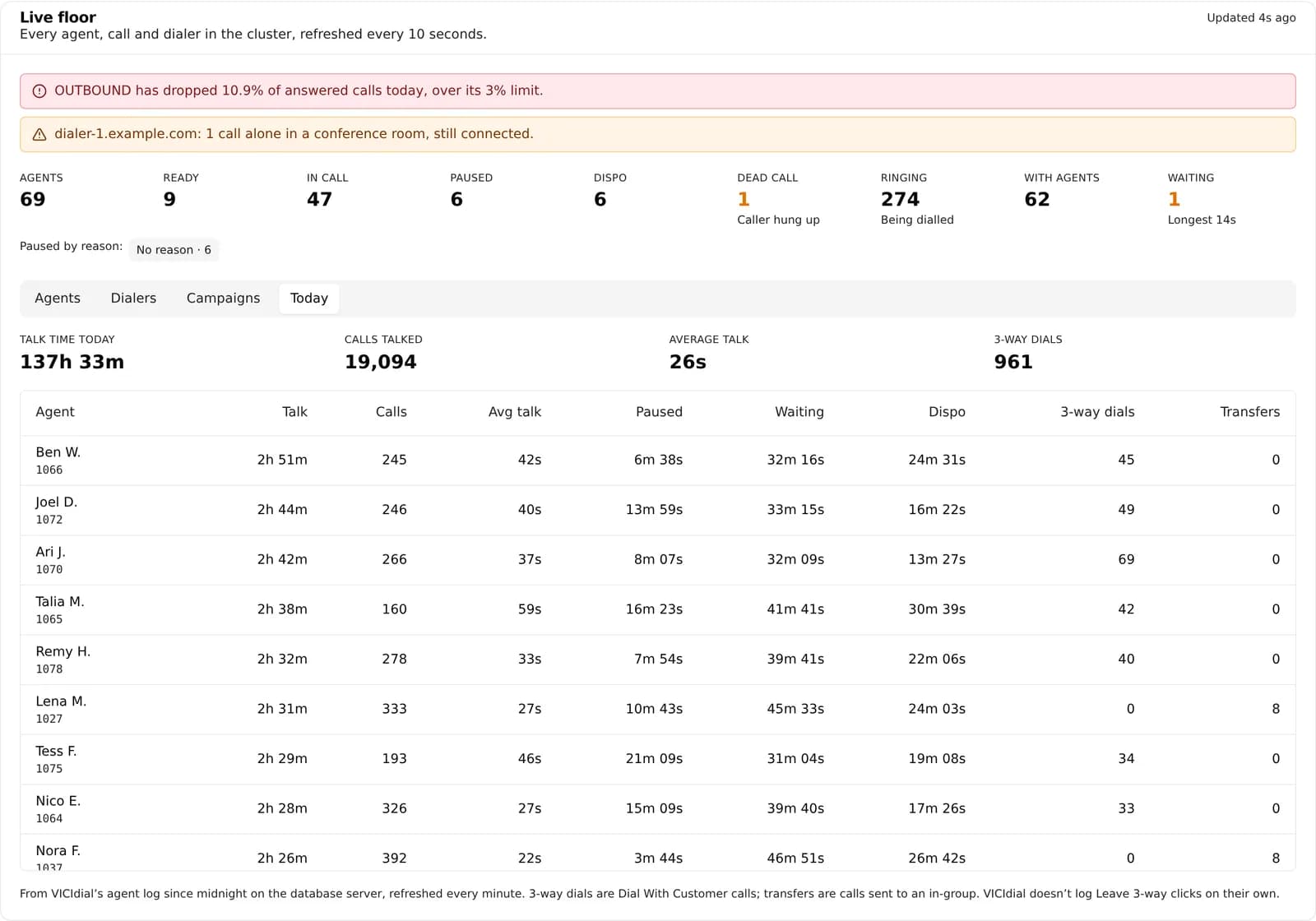Click the 3-Way Dials total 961

1012,362
